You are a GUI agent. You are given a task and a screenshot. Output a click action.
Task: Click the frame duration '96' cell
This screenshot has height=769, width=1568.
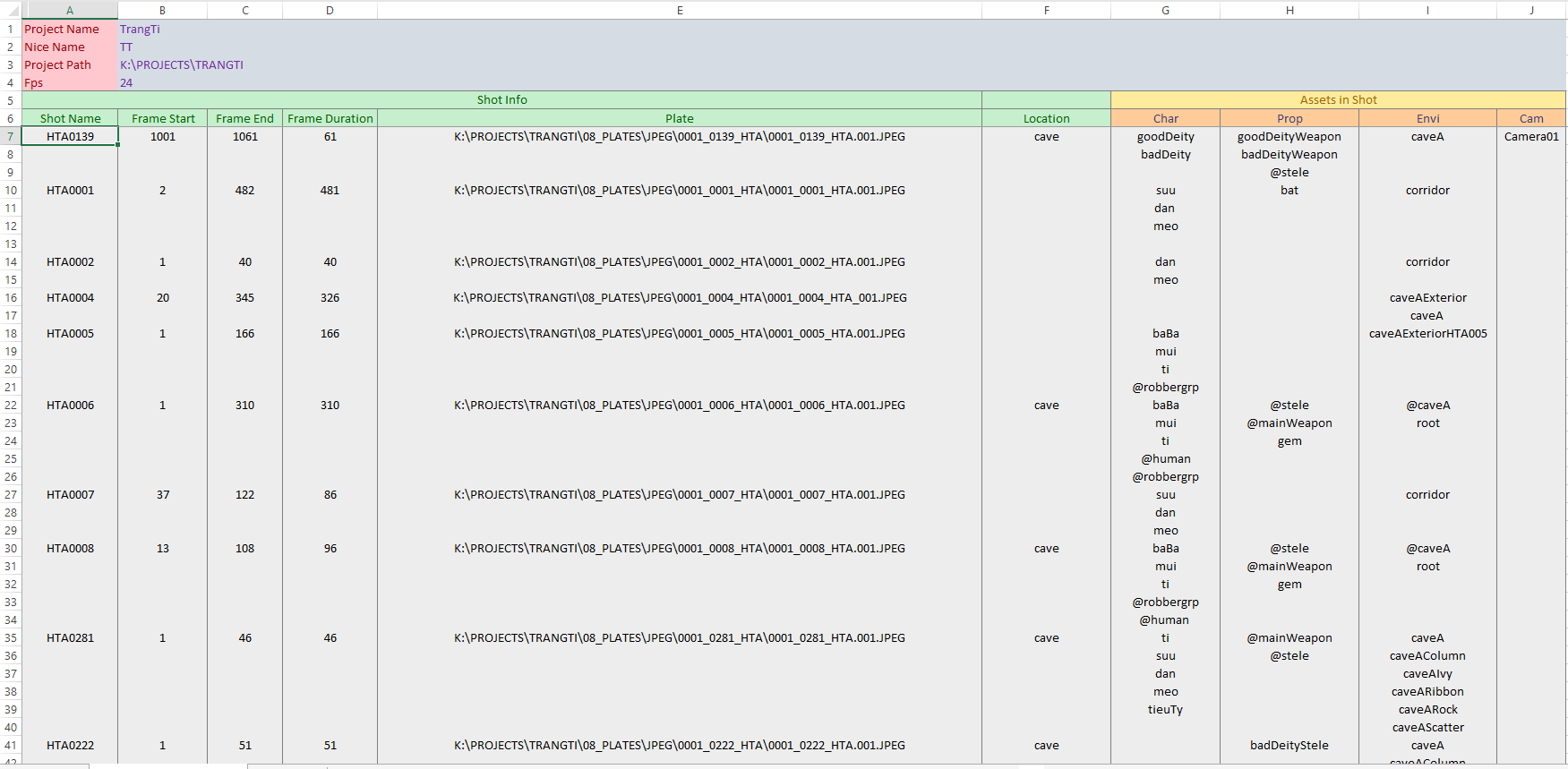point(330,548)
